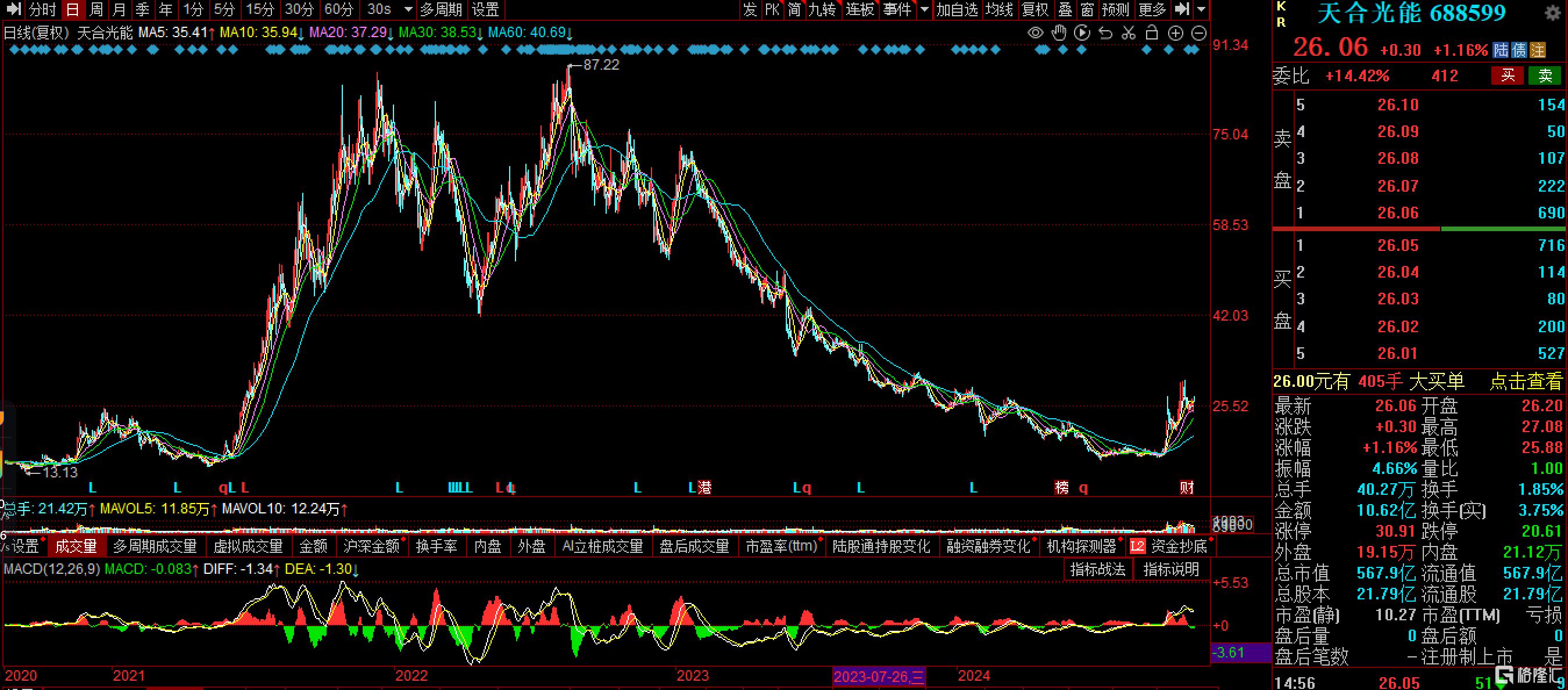Screen dimensions: 1568x690
Task: Toggle 预测 prediction mode
Action: coord(1115,9)
